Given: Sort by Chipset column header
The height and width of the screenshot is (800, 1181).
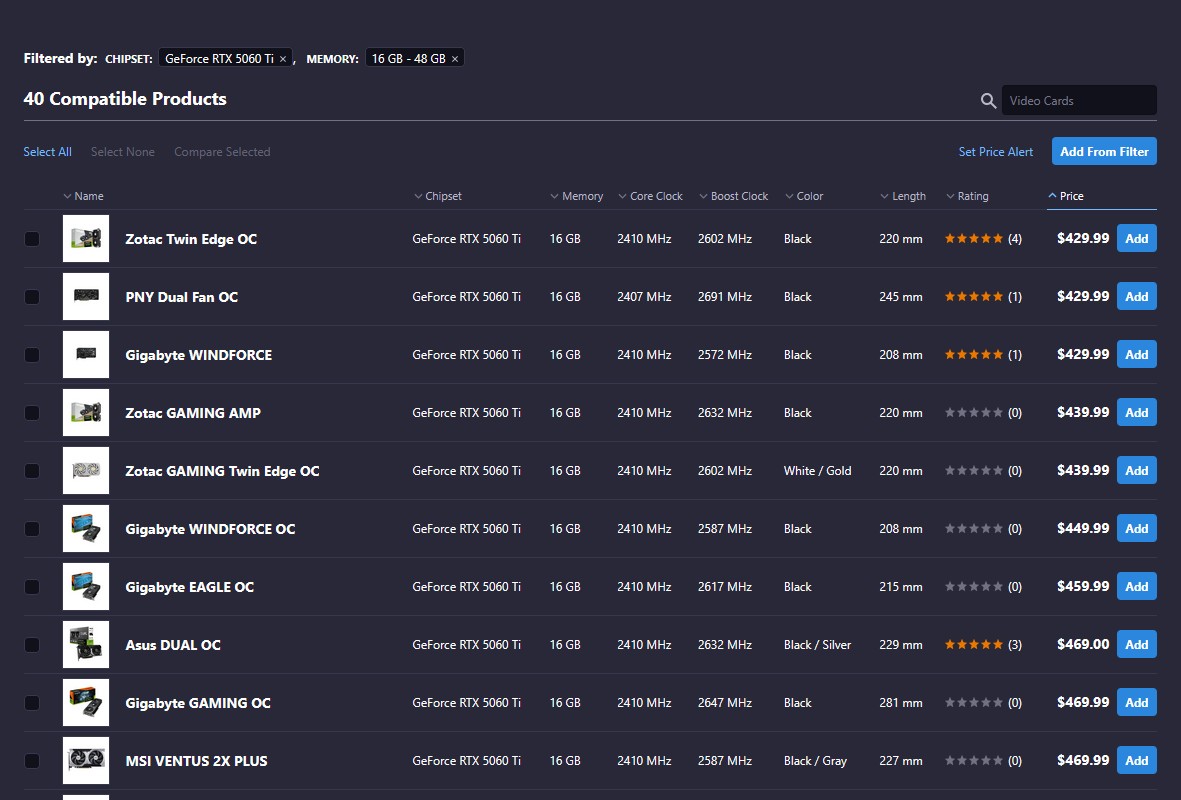Looking at the screenshot, I should pyautogui.click(x=438, y=196).
